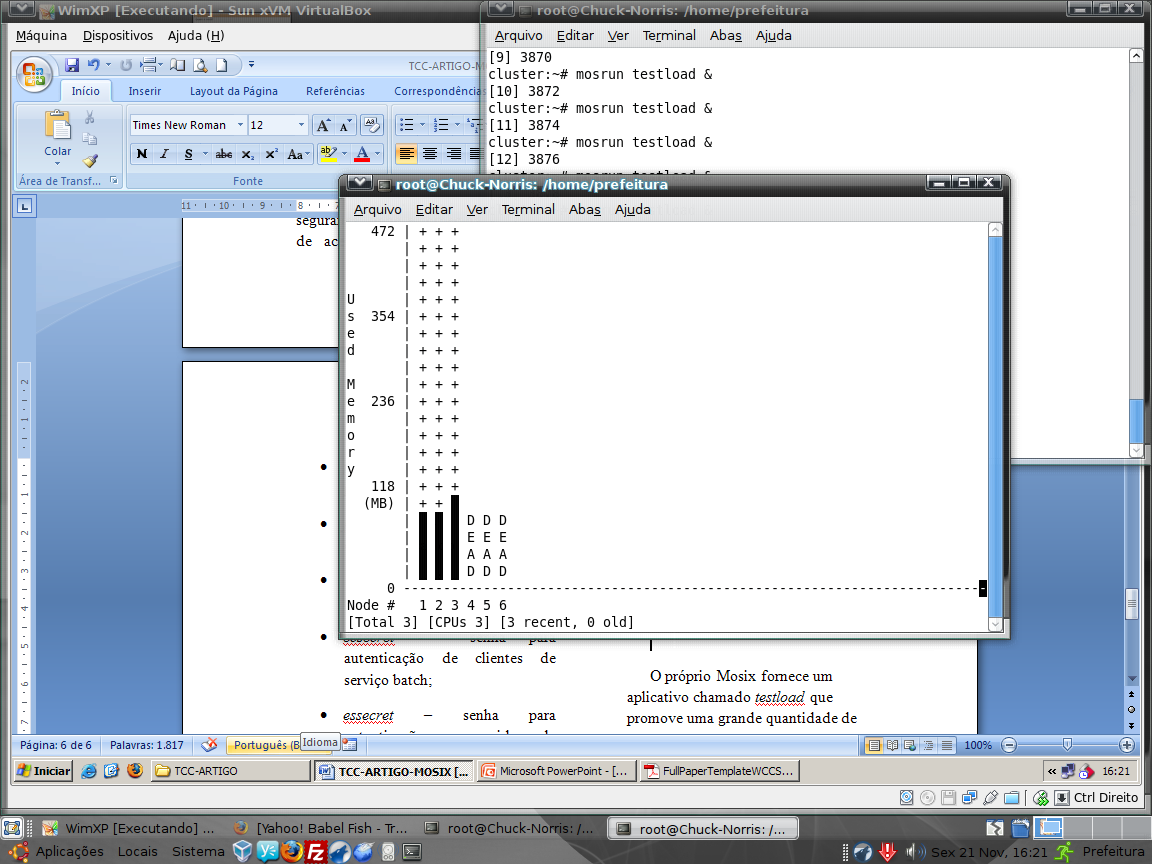Click the center text alignment icon
Viewport: 1152px width, 864px height.
click(x=430, y=154)
